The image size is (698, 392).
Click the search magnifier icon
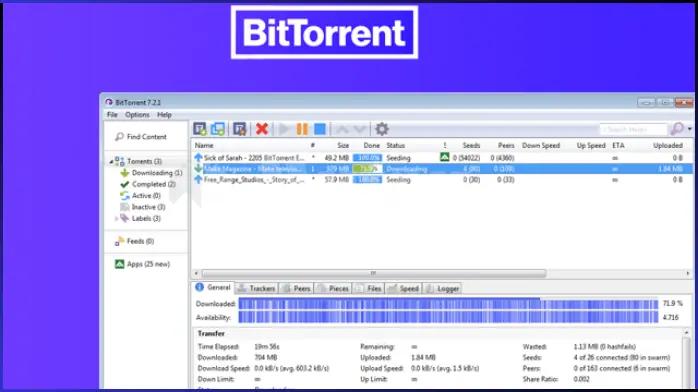click(677, 129)
